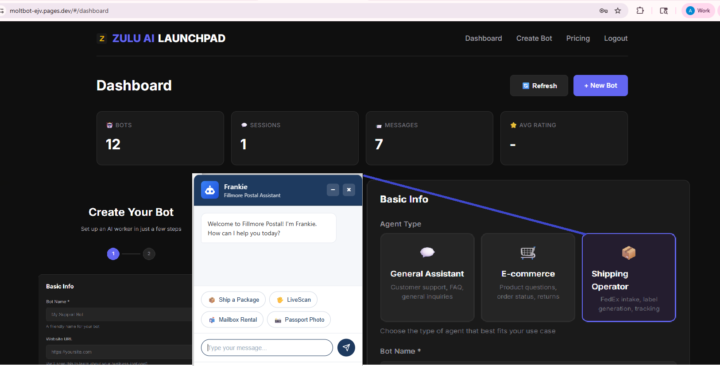Open the Work profile avatar button
This screenshot has width=720, height=366.
point(698,11)
